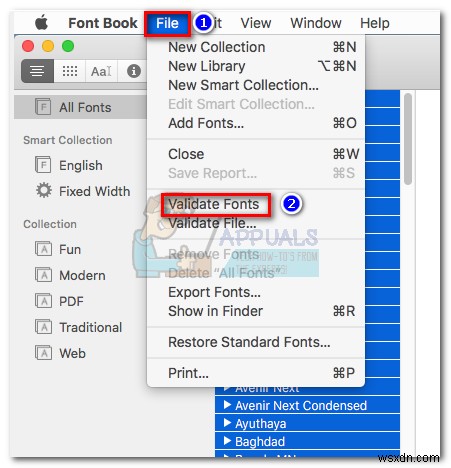Click the Collection section header
The width and height of the screenshot is (451, 468).
tap(50, 224)
